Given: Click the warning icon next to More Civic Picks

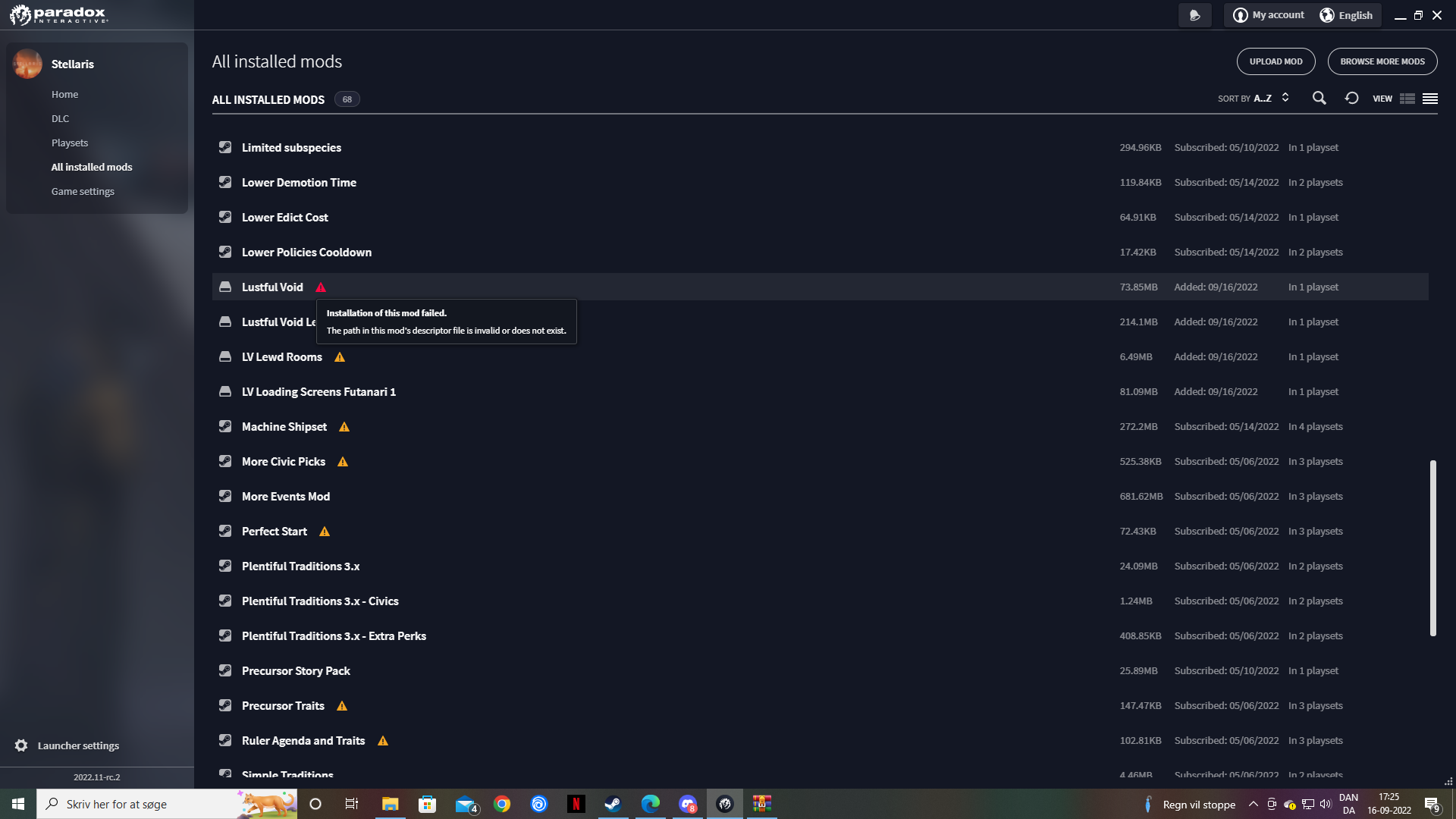Looking at the screenshot, I should (x=343, y=462).
